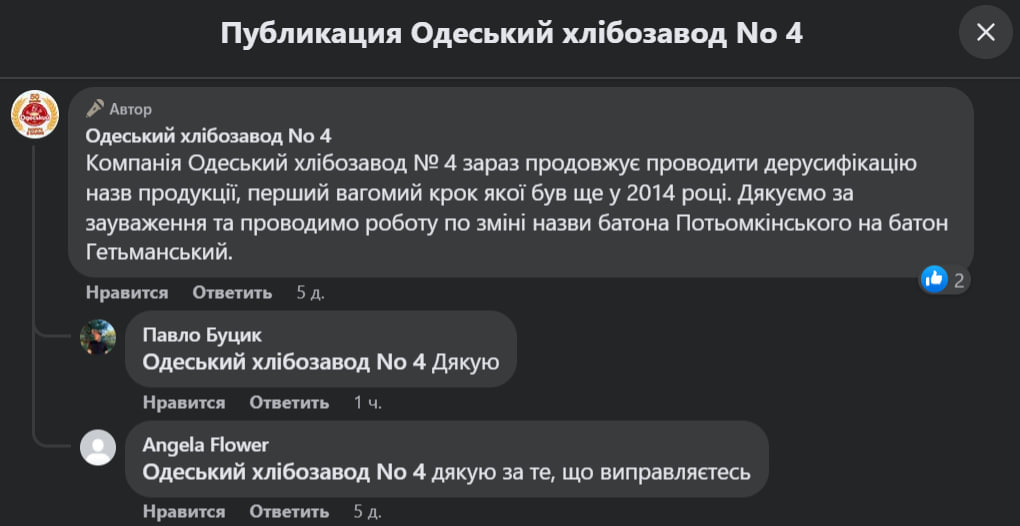This screenshot has width=1020, height=526.
Task: Open the author name link Одеський хлібозавод No 4
Action: coord(208,135)
